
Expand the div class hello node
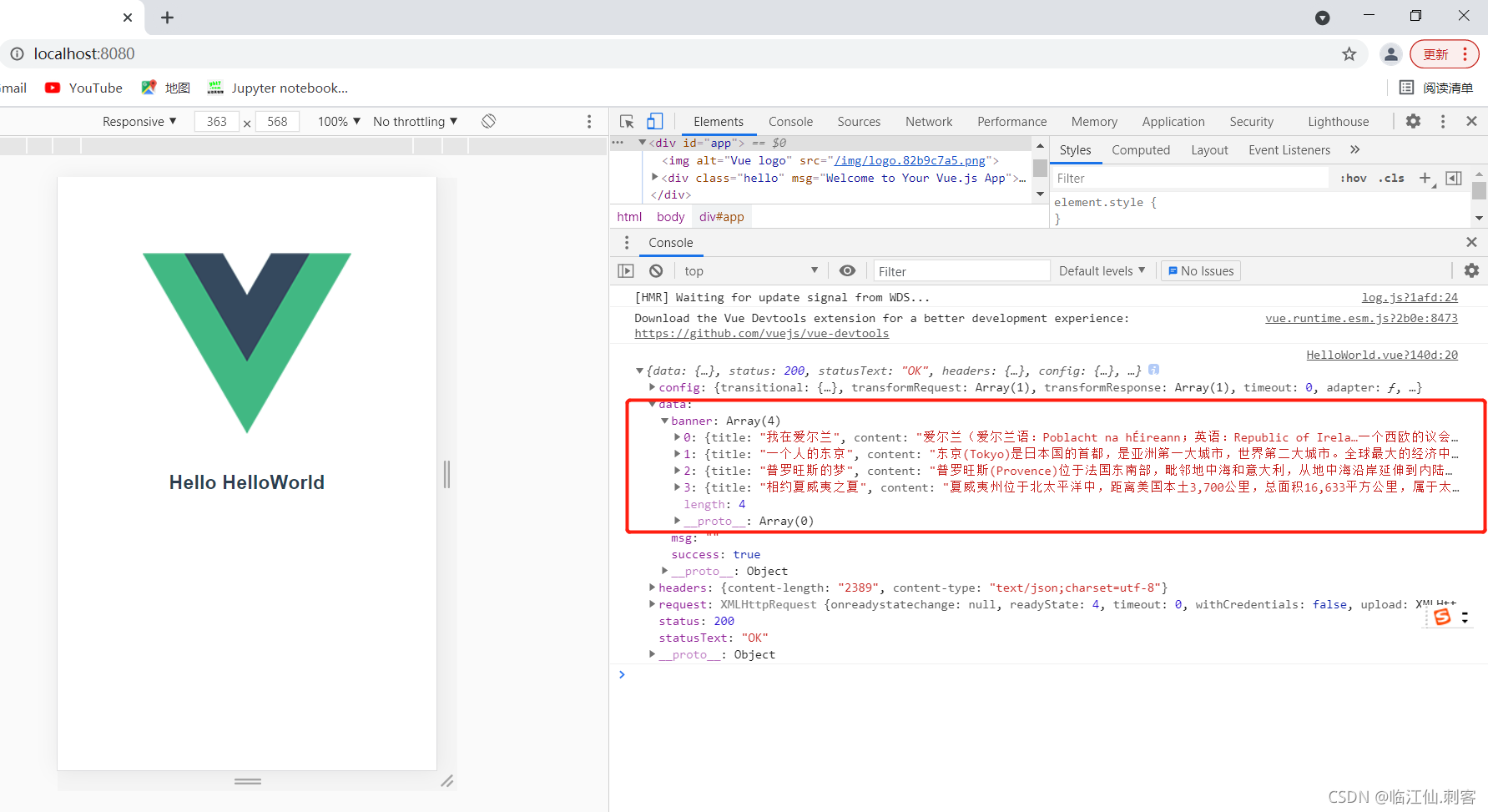[x=654, y=177]
